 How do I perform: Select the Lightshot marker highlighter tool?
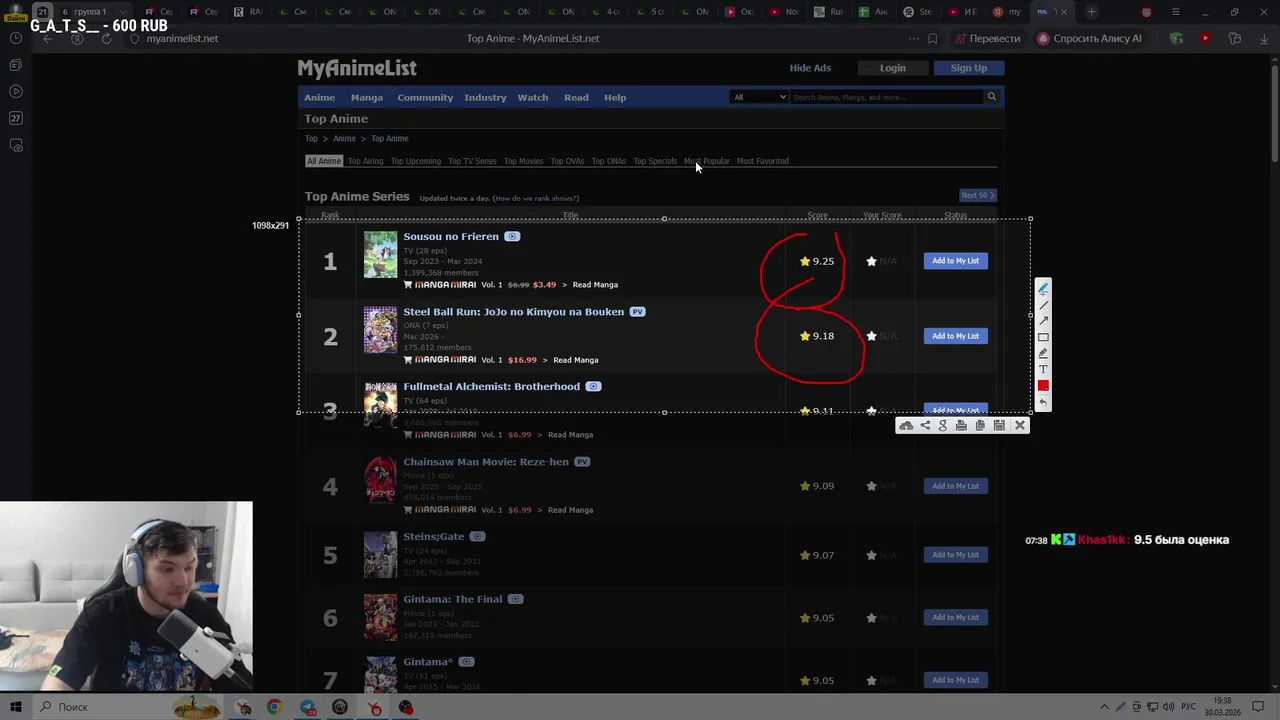click(x=1043, y=353)
